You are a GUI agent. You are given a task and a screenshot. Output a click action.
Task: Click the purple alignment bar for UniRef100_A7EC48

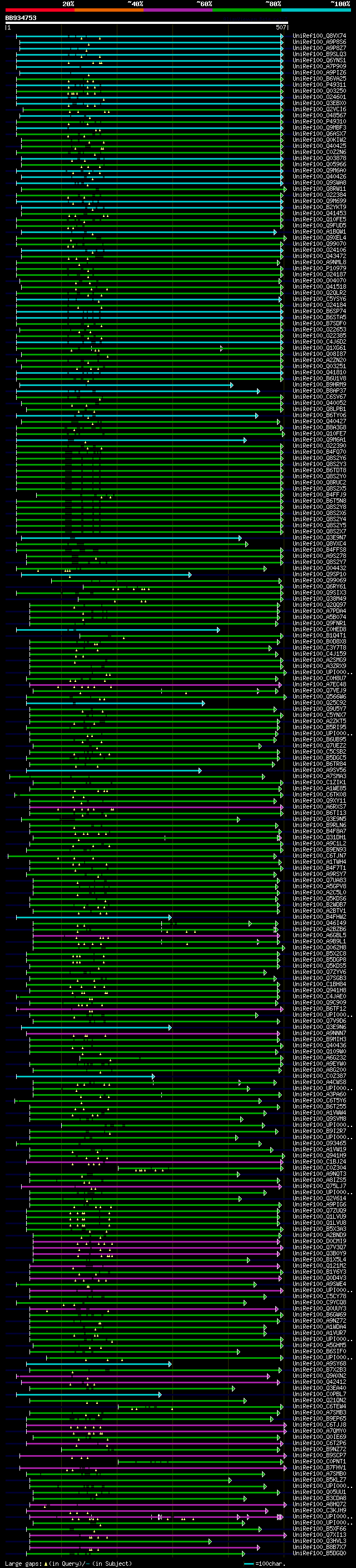pos(155,685)
